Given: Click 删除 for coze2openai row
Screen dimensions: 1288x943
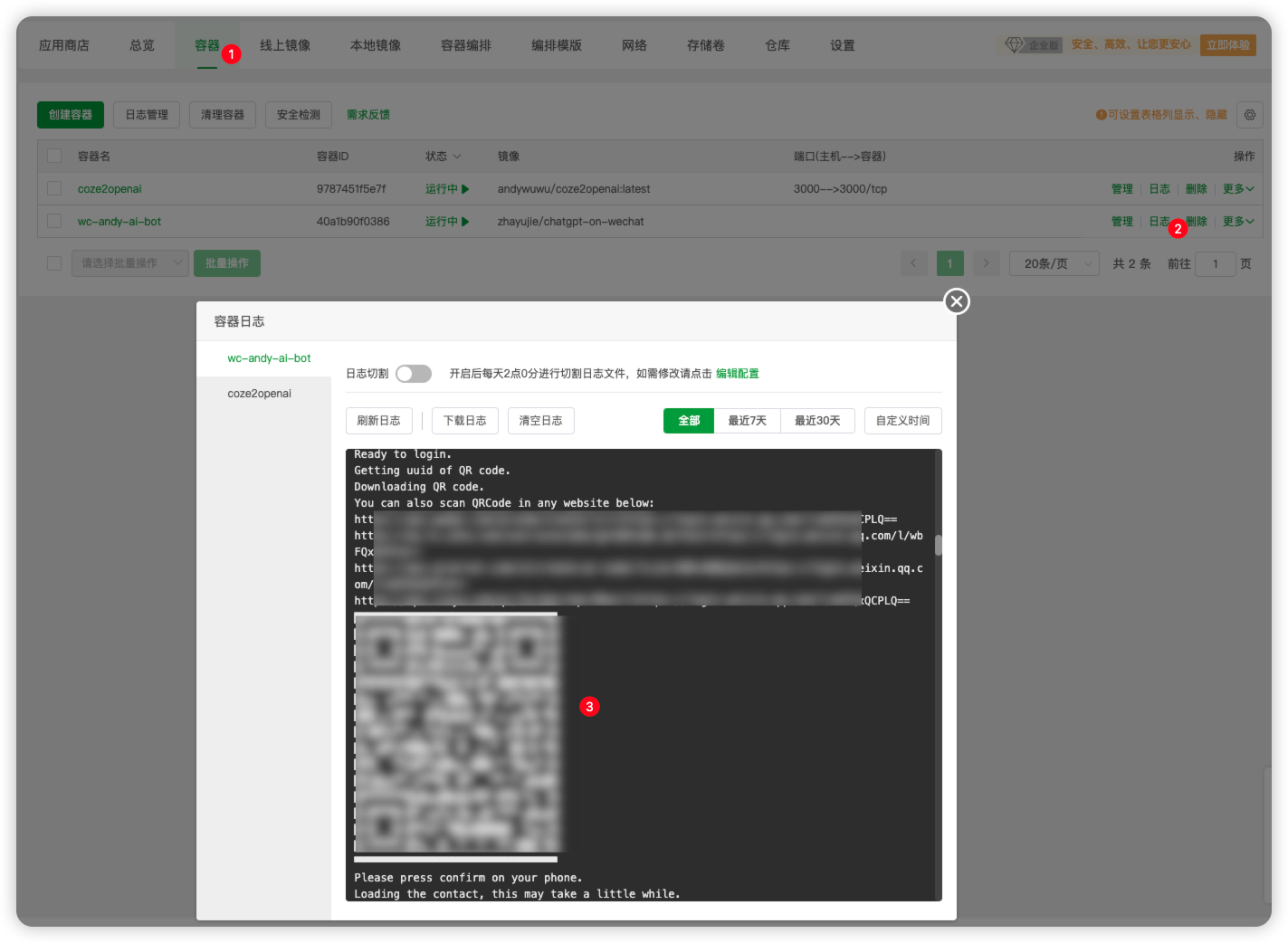Looking at the screenshot, I should 1197,189.
